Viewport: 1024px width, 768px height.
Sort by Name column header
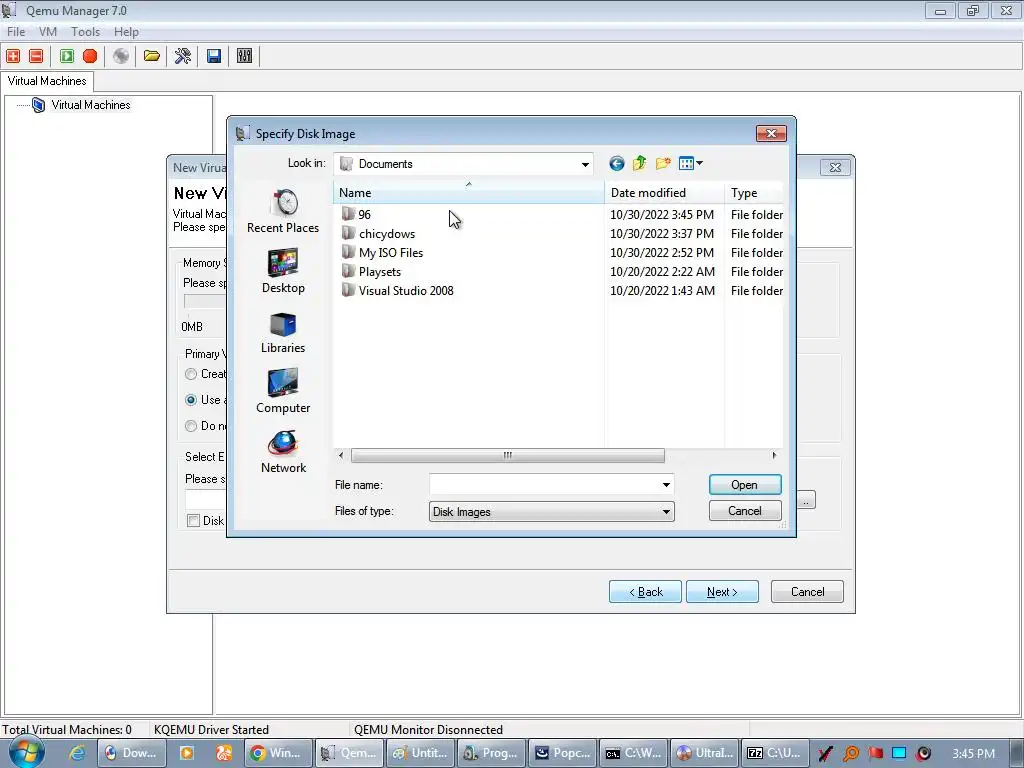pos(469,193)
